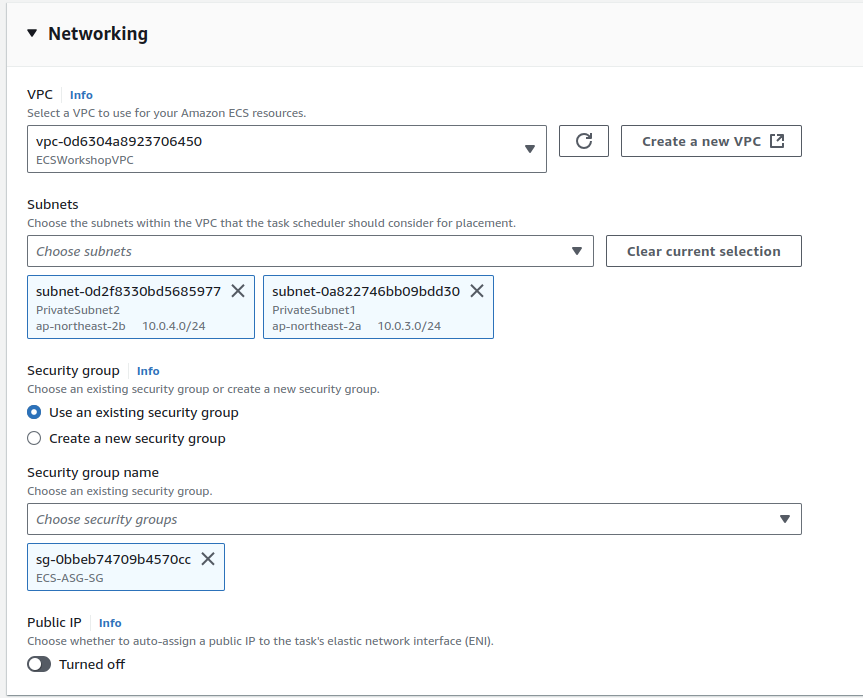Open the Choose subnets dropdown
Image resolution: width=863 pixels, height=698 pixels.
tap(310, 251)
